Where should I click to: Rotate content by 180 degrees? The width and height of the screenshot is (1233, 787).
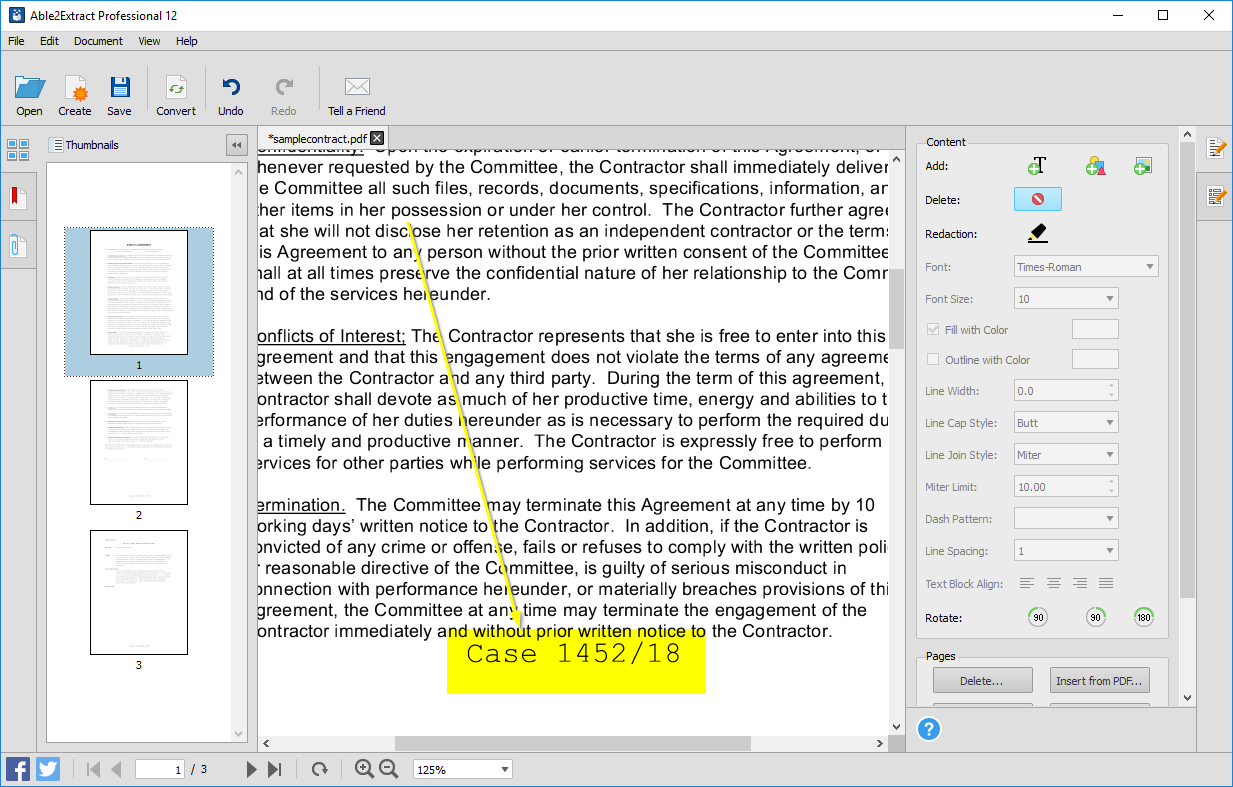tap(1144, 617)
